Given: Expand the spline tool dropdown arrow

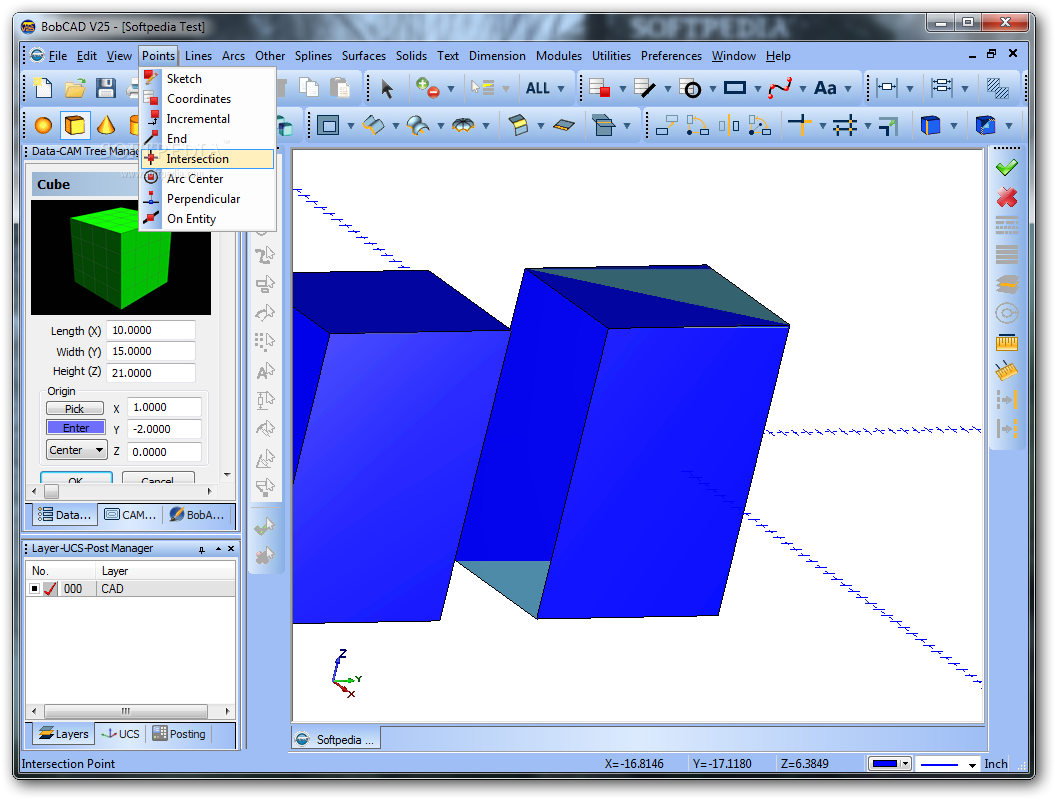Looking at the screenshot, I should click(x=803, y=88).
